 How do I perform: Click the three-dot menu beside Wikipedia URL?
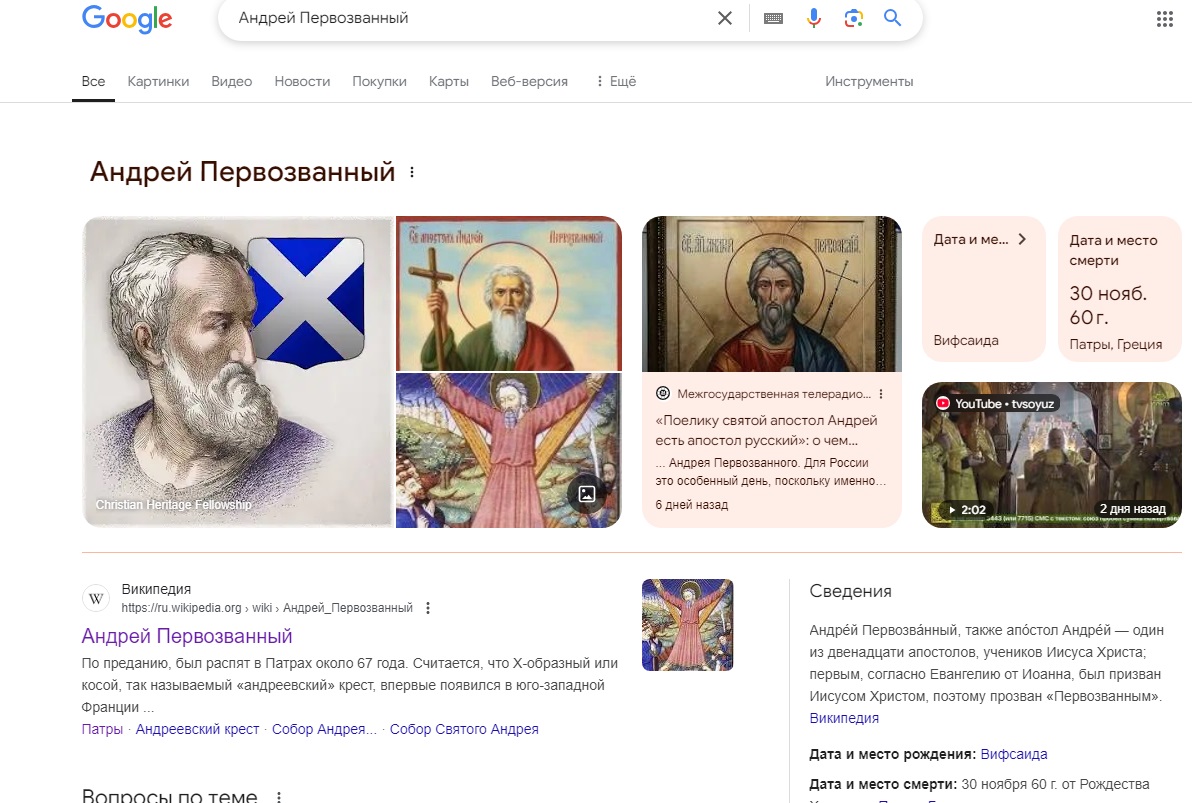click(428, 608)
